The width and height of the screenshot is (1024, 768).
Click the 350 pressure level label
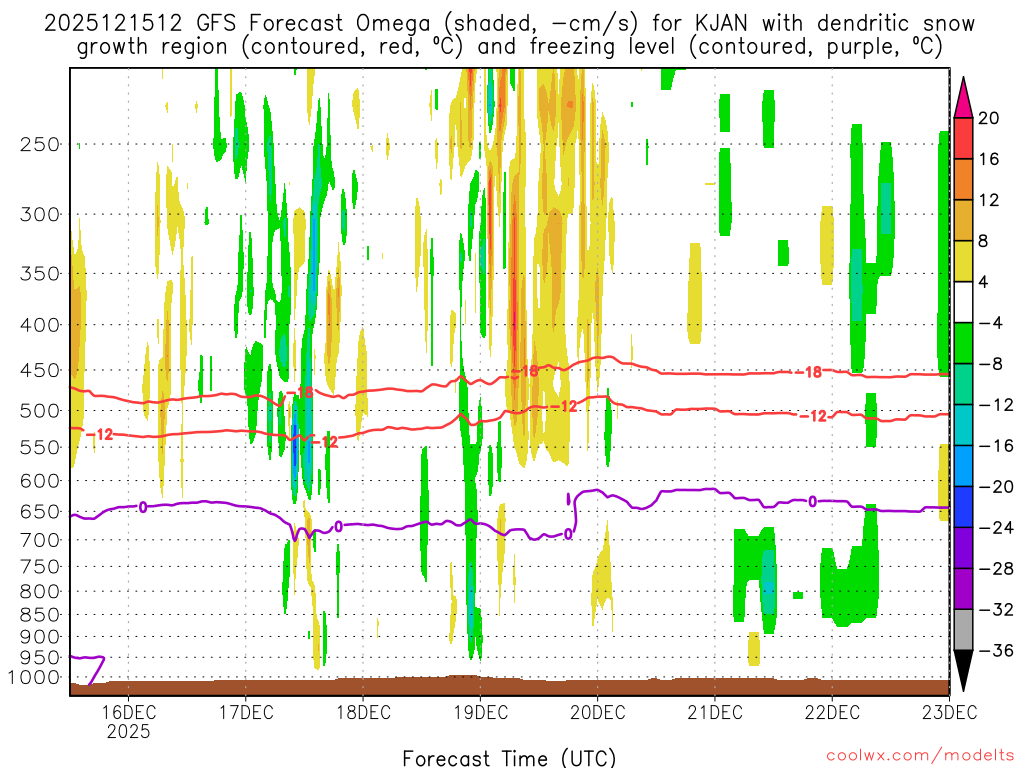point(40,273)
